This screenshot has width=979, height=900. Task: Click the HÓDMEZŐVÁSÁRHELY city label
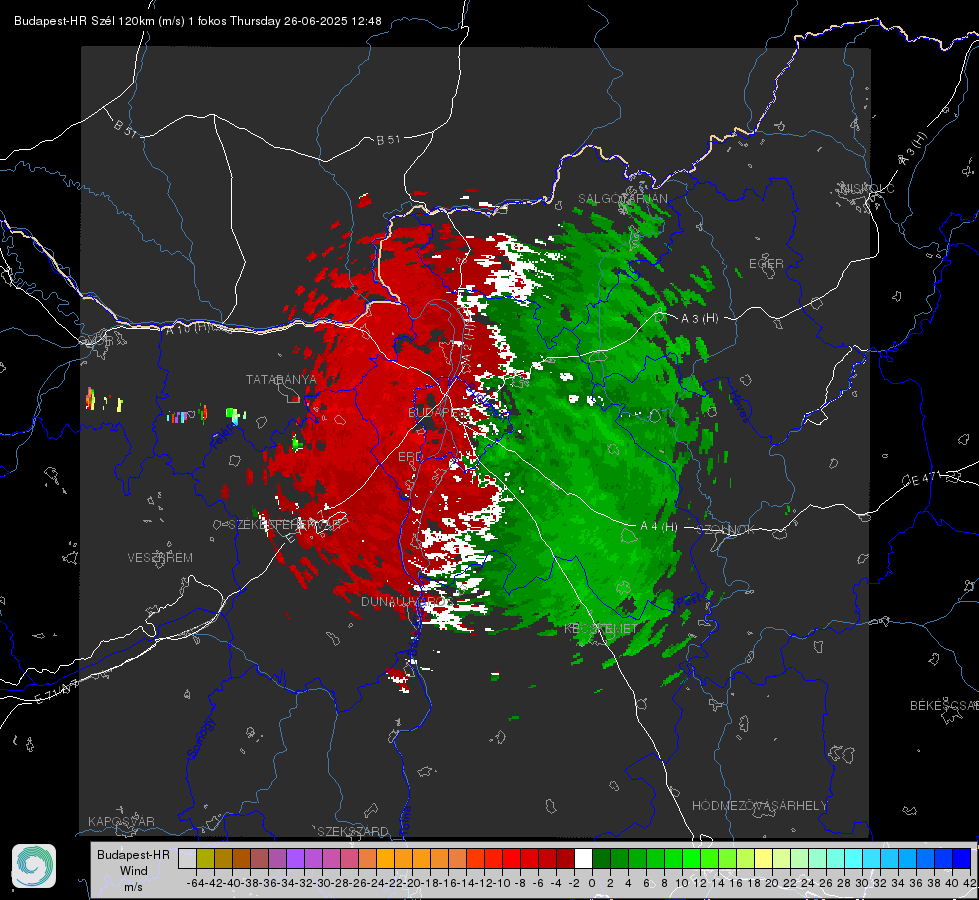coord(760,806)
